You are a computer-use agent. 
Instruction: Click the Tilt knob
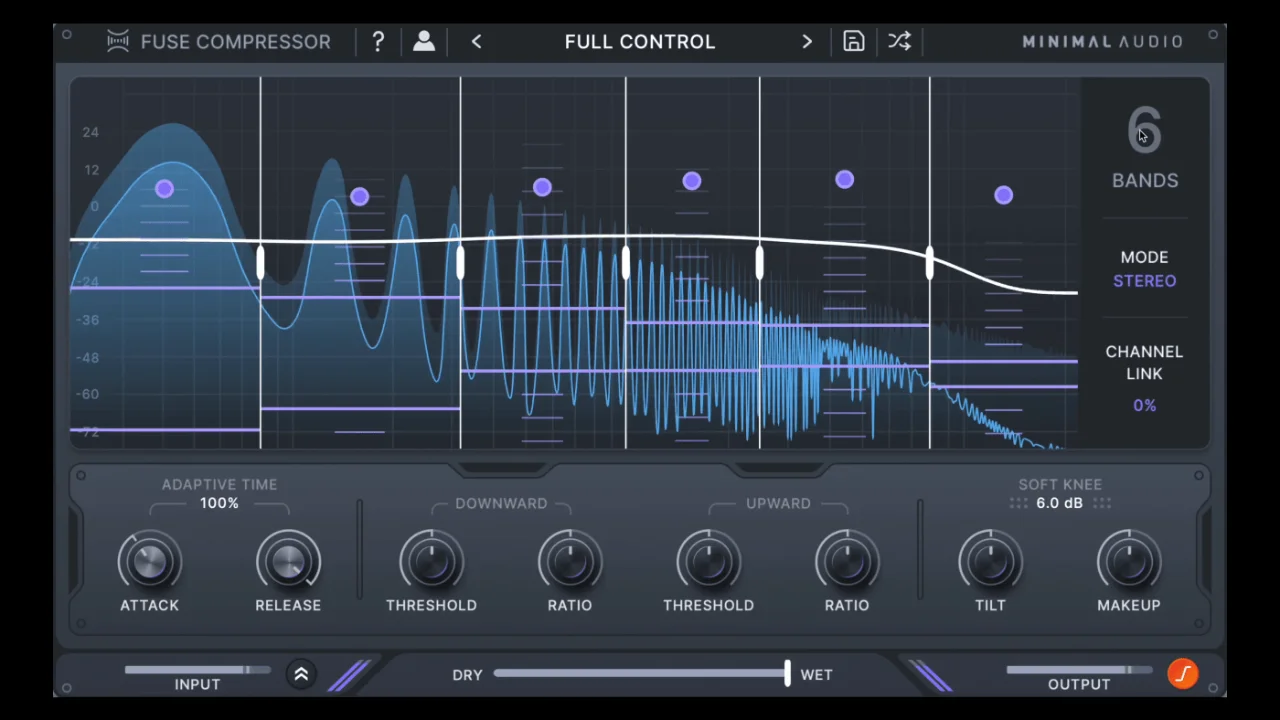tap(990, 561)
